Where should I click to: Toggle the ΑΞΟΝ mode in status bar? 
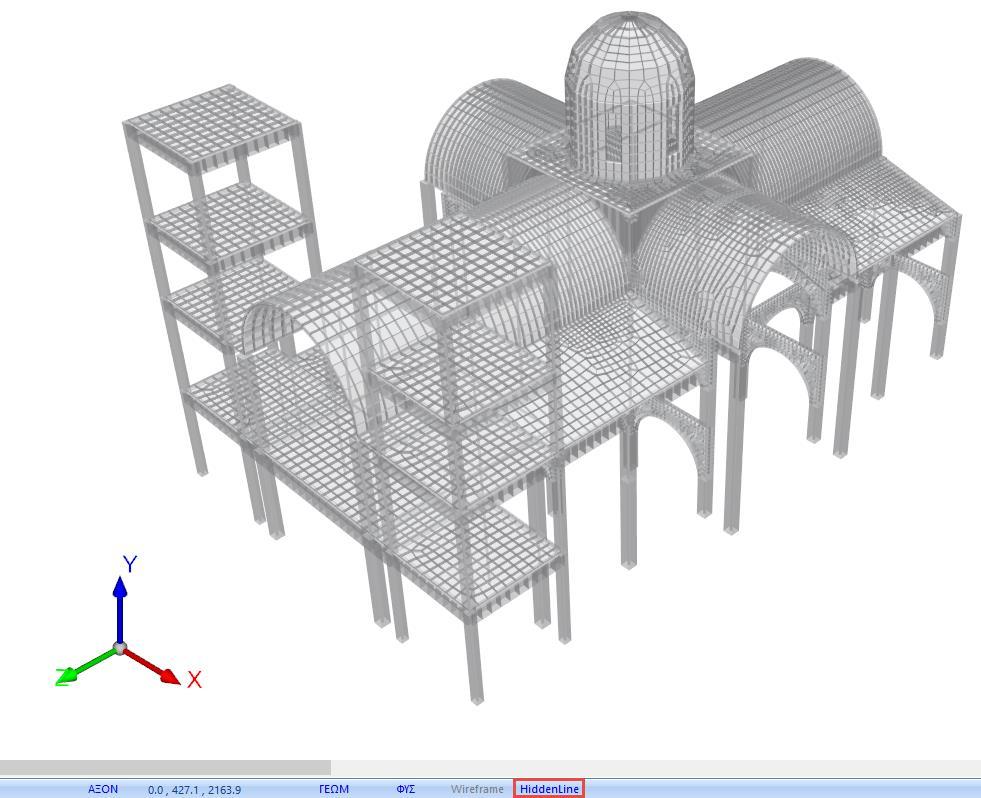click(103, 789)
